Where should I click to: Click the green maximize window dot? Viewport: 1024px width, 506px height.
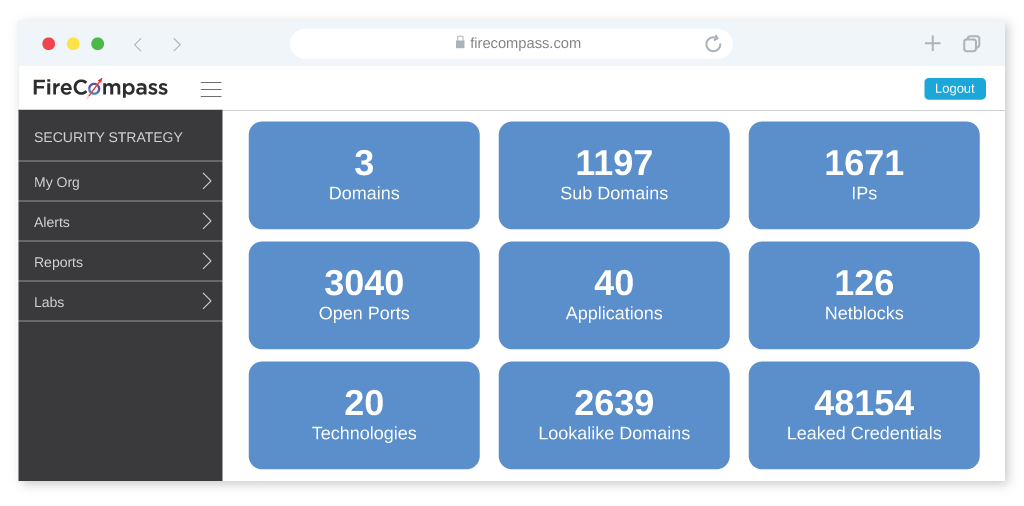tap(98, 44)
